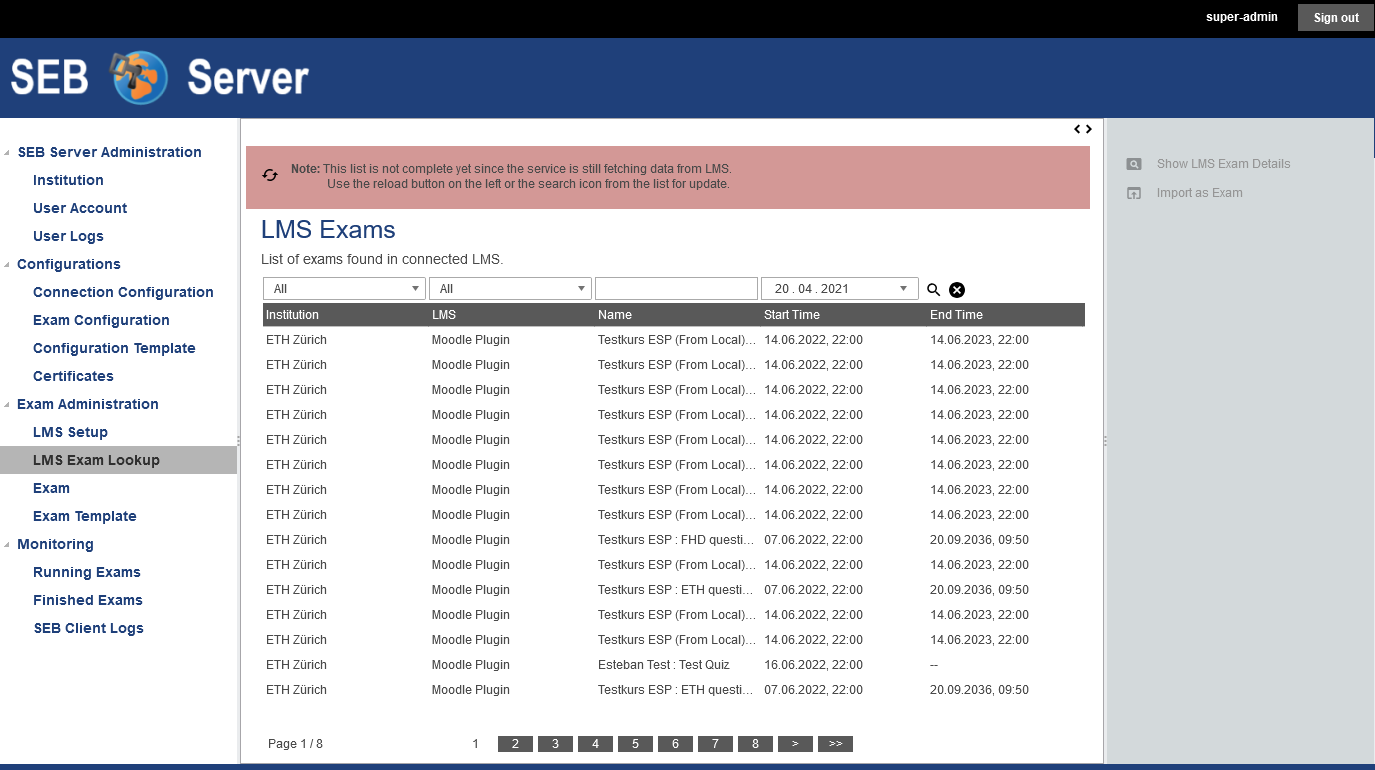Click the Show LMS Exam Details icon
The width and height of the screenshot is (1375, 770).
click(x=1134, y=164)
